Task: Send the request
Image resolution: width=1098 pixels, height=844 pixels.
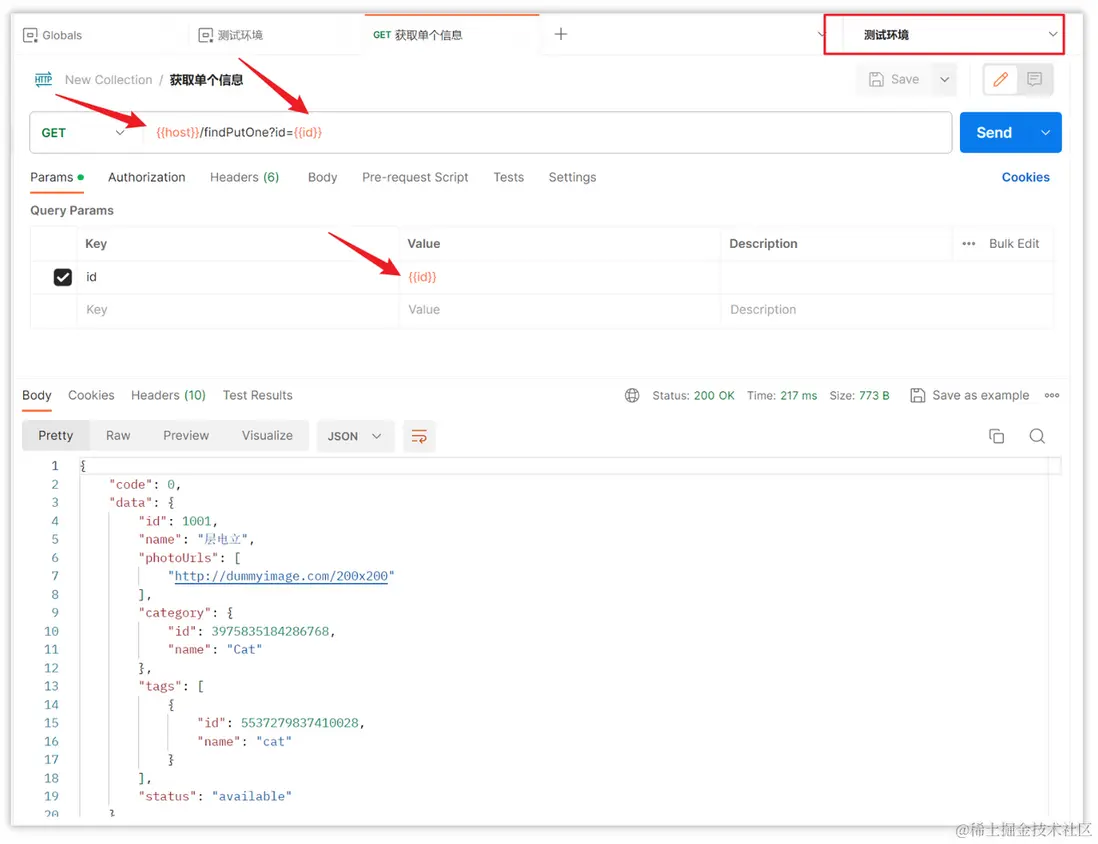Action: click(994, 132)
